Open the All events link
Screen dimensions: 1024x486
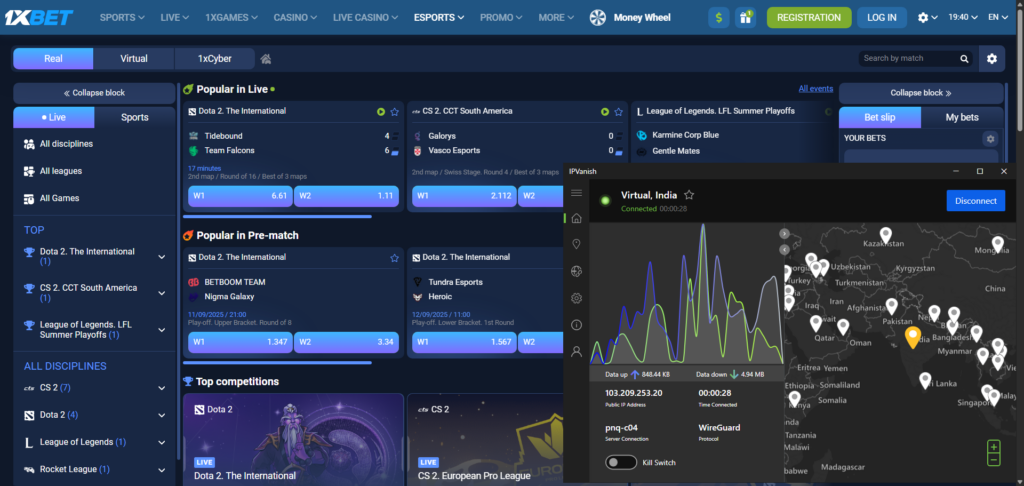816,89
